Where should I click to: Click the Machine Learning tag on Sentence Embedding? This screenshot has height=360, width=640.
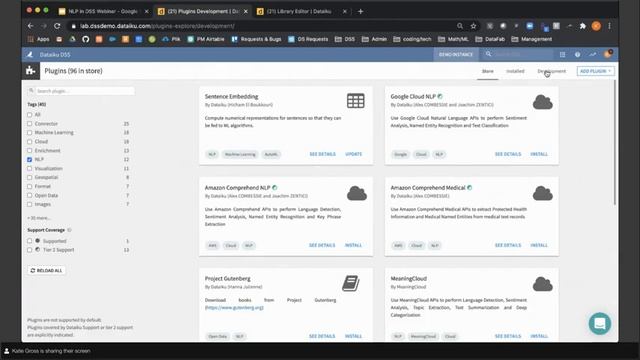[x=240, y=154]
